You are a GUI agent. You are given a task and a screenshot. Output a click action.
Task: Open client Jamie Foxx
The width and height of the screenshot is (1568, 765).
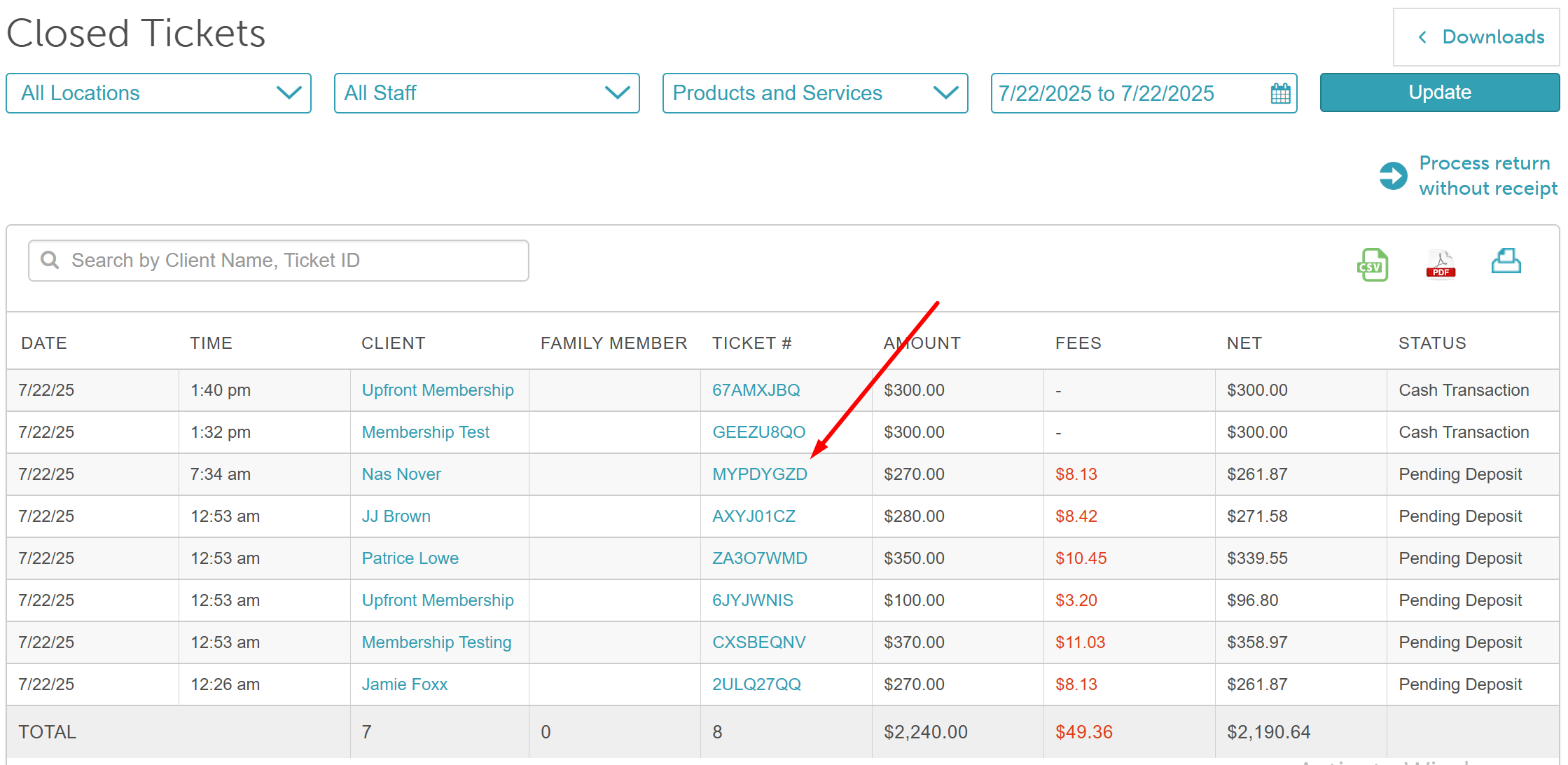click(x=404, y=684)
